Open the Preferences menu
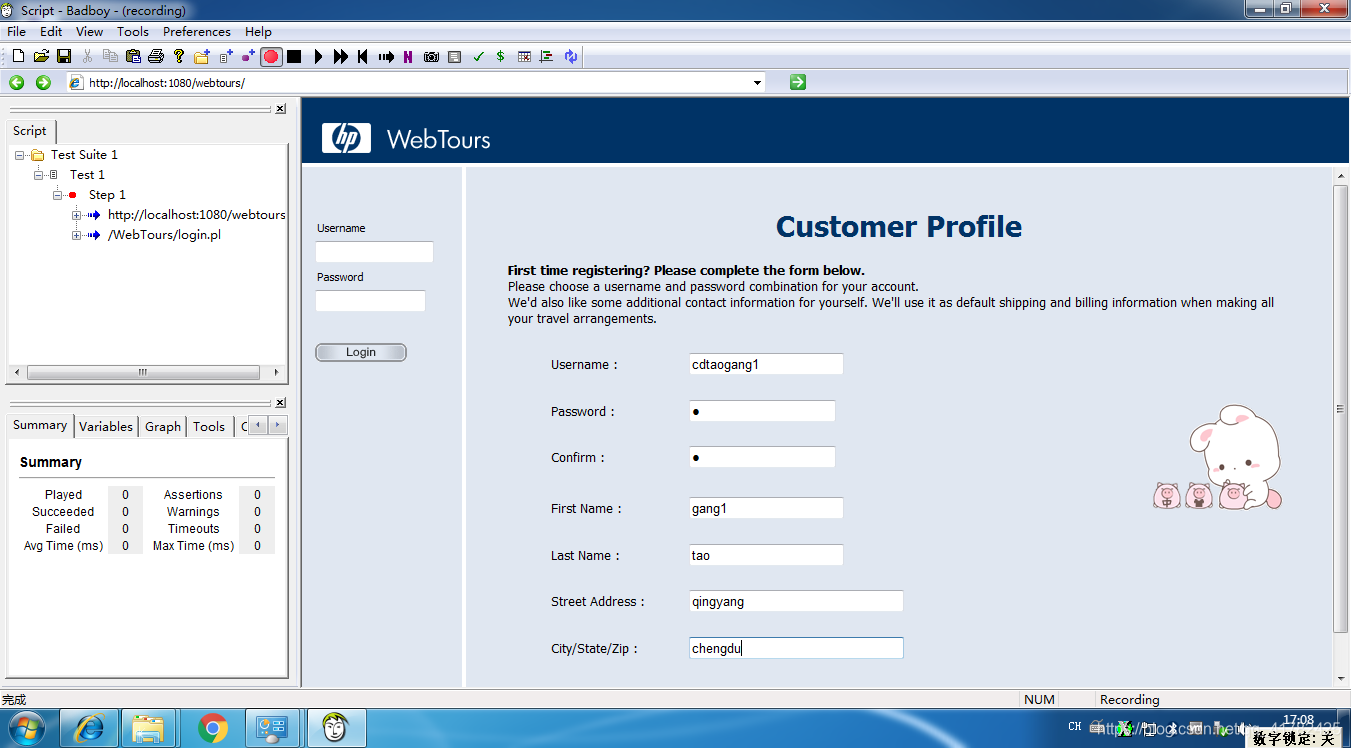This screenshot has height=748, width=1351. (x=197, y=32)
